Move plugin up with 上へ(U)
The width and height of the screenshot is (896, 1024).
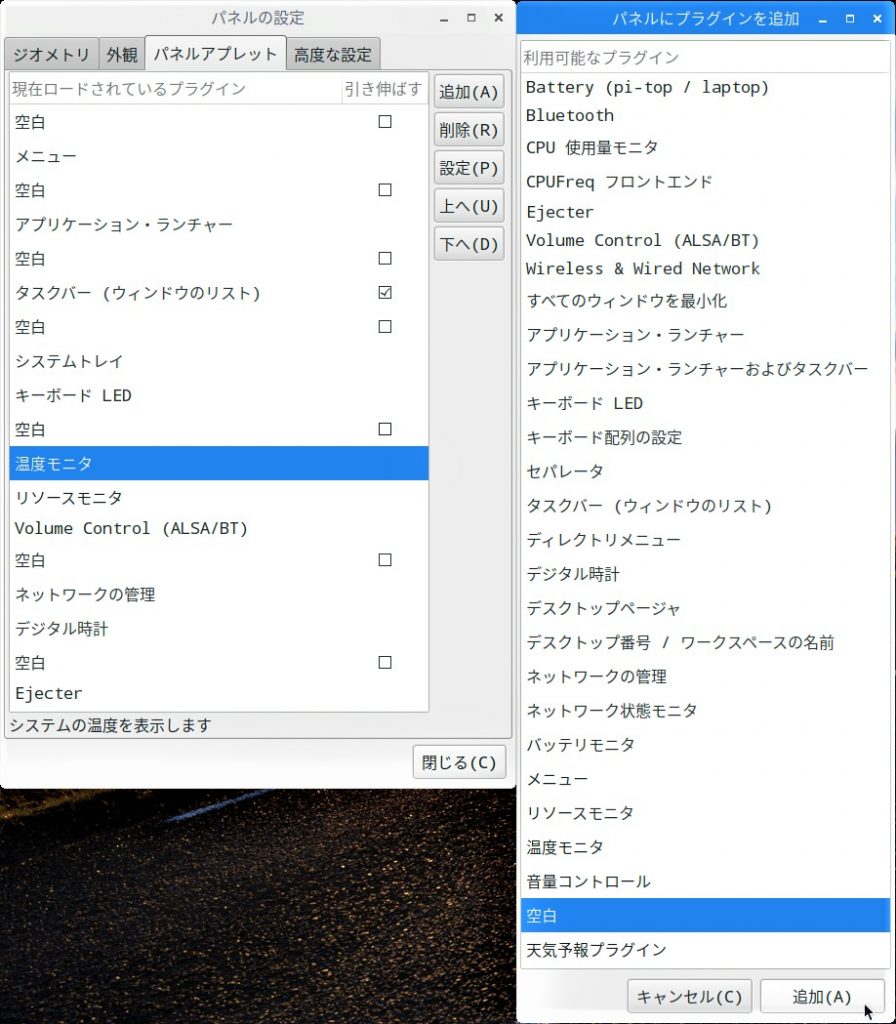click(x=468, y=206)
